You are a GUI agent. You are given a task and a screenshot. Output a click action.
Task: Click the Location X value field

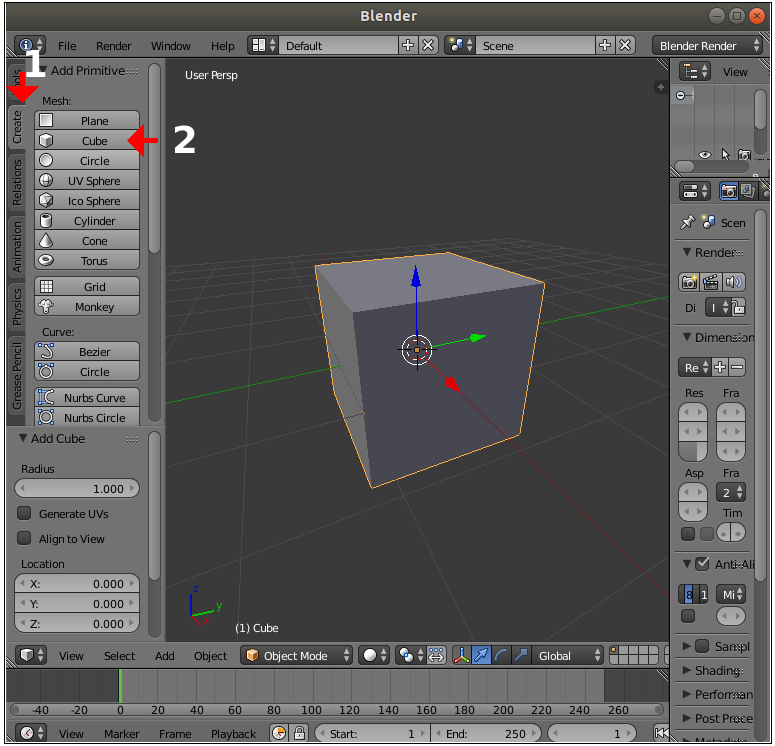tap(77, 584)
